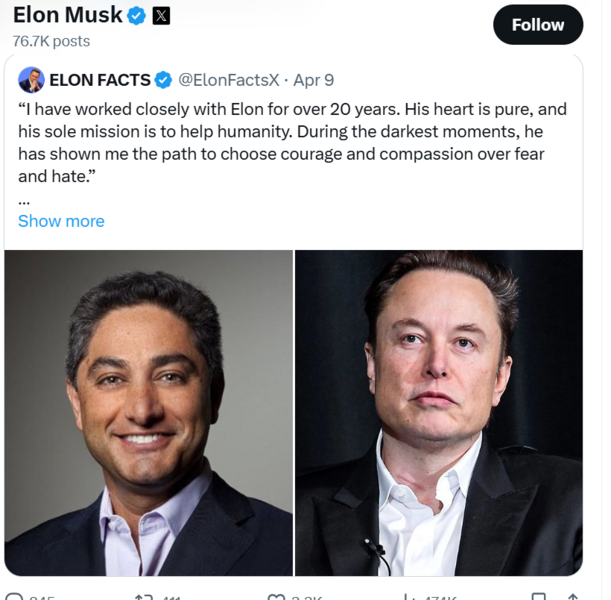Click the blue verified badge beside Elon Musk header
The image size is (611, 600).
(x=137, y=16)
